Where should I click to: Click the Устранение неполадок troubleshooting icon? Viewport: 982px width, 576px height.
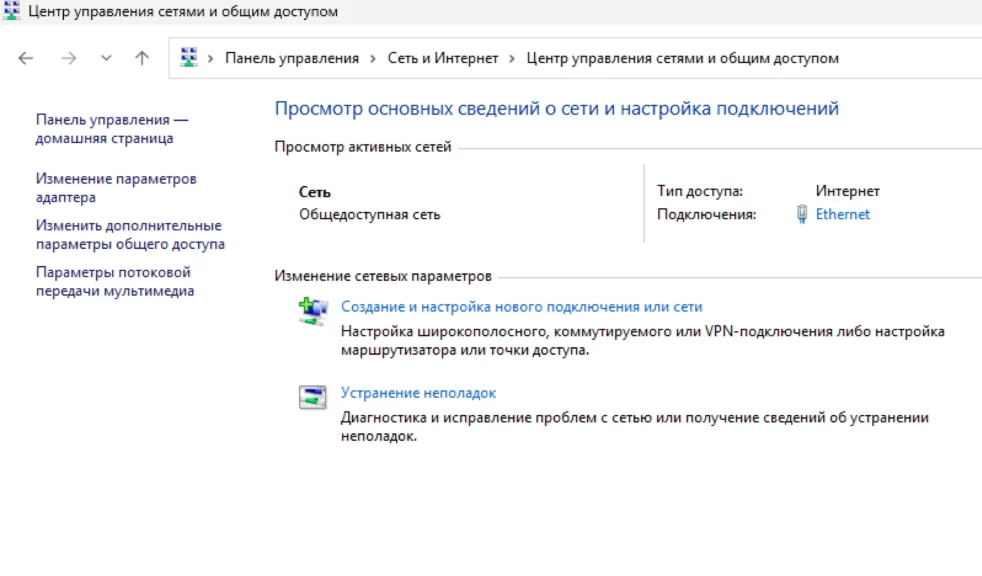point(313,397)
